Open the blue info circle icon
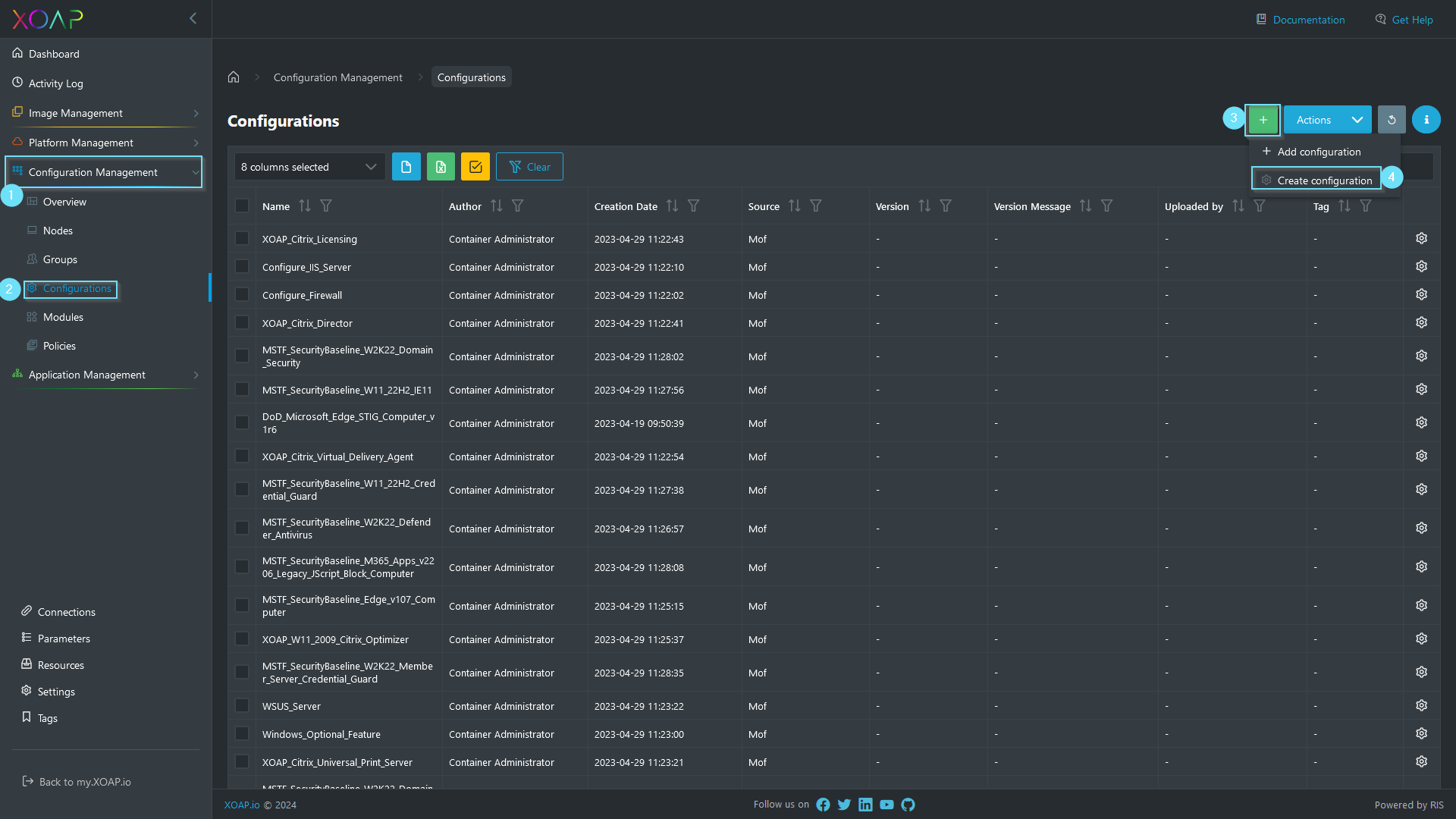 tap(1426, 119)
